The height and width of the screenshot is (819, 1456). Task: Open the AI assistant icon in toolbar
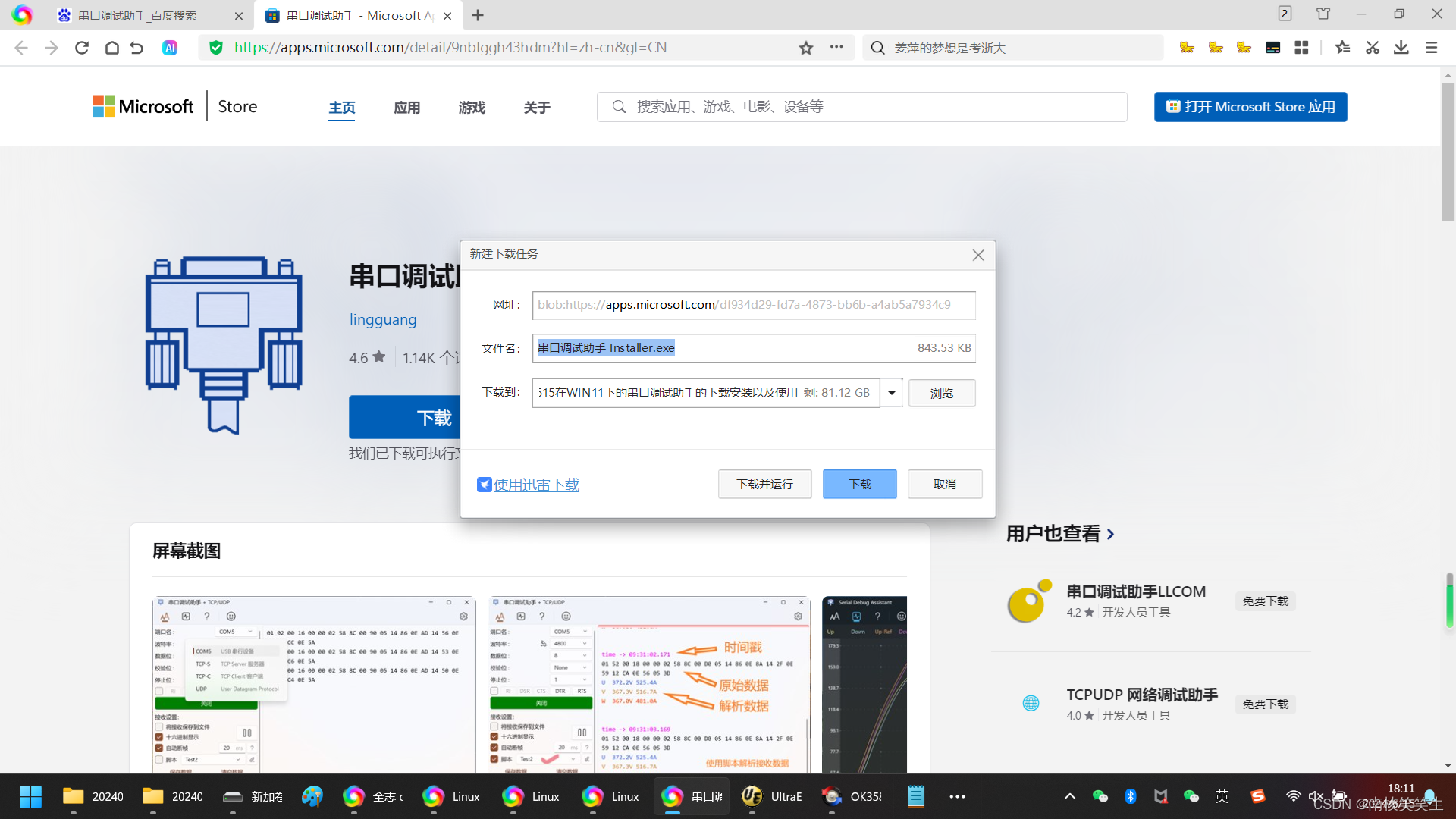tap(170, 48)
